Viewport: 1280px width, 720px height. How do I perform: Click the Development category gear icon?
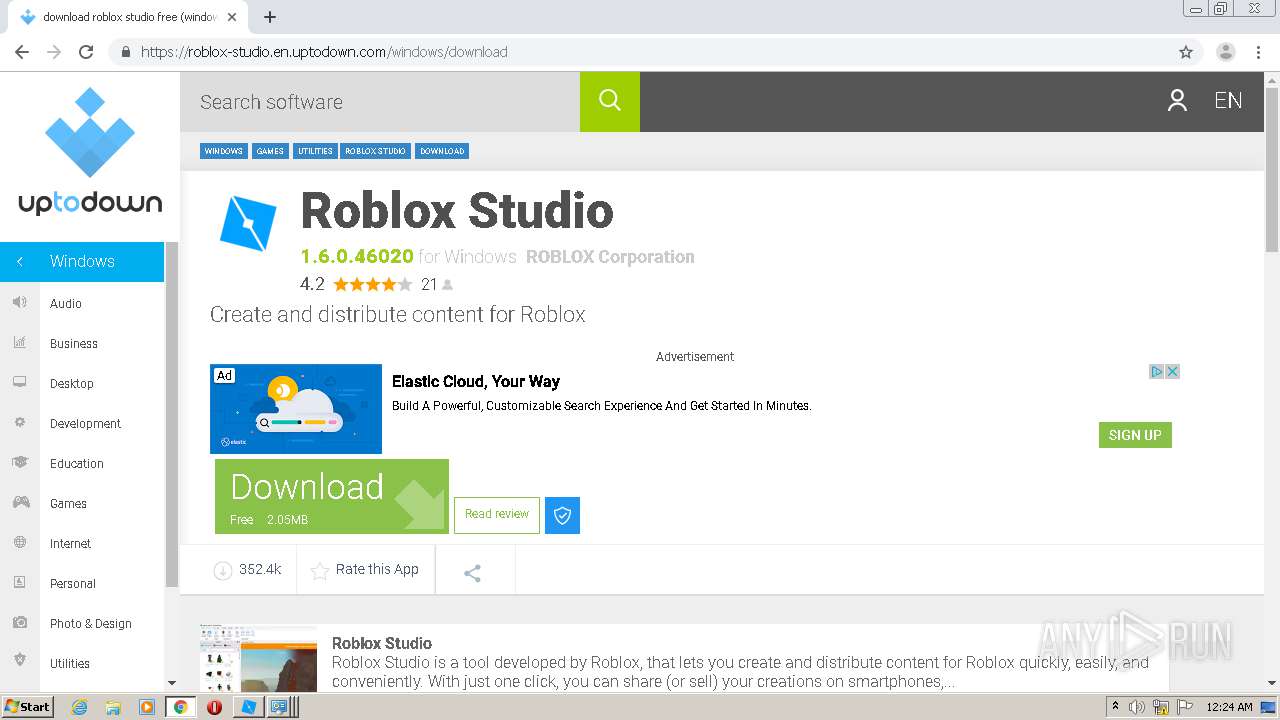click(x=20, y=422)
